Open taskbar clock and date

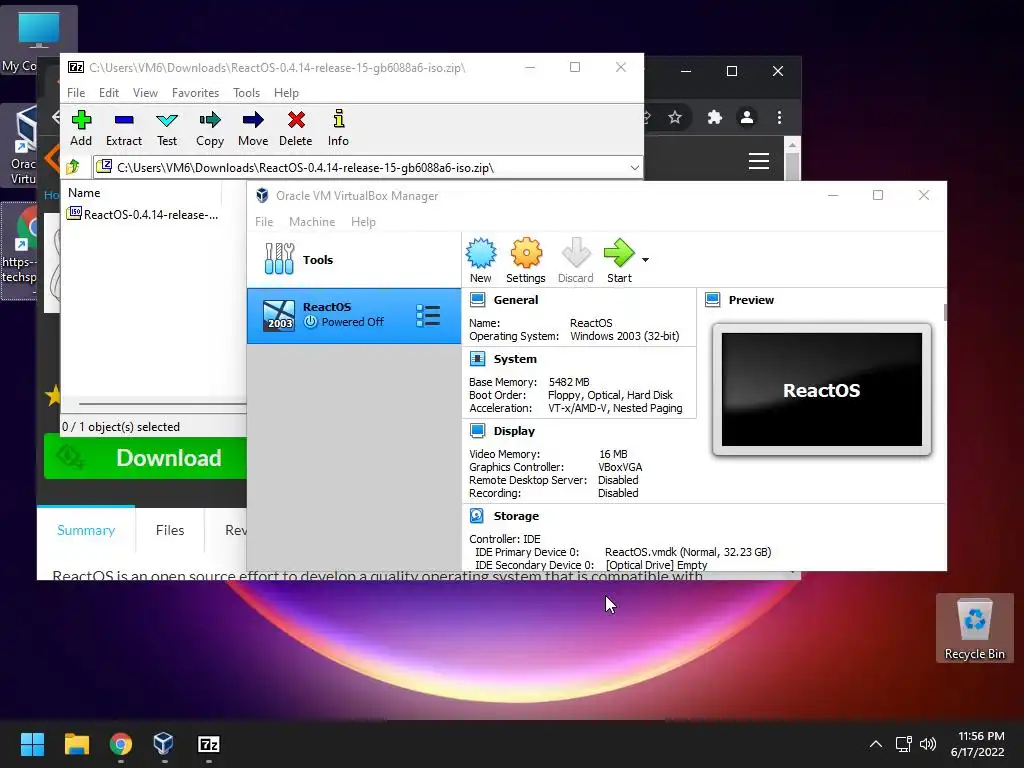pos(978,744)
